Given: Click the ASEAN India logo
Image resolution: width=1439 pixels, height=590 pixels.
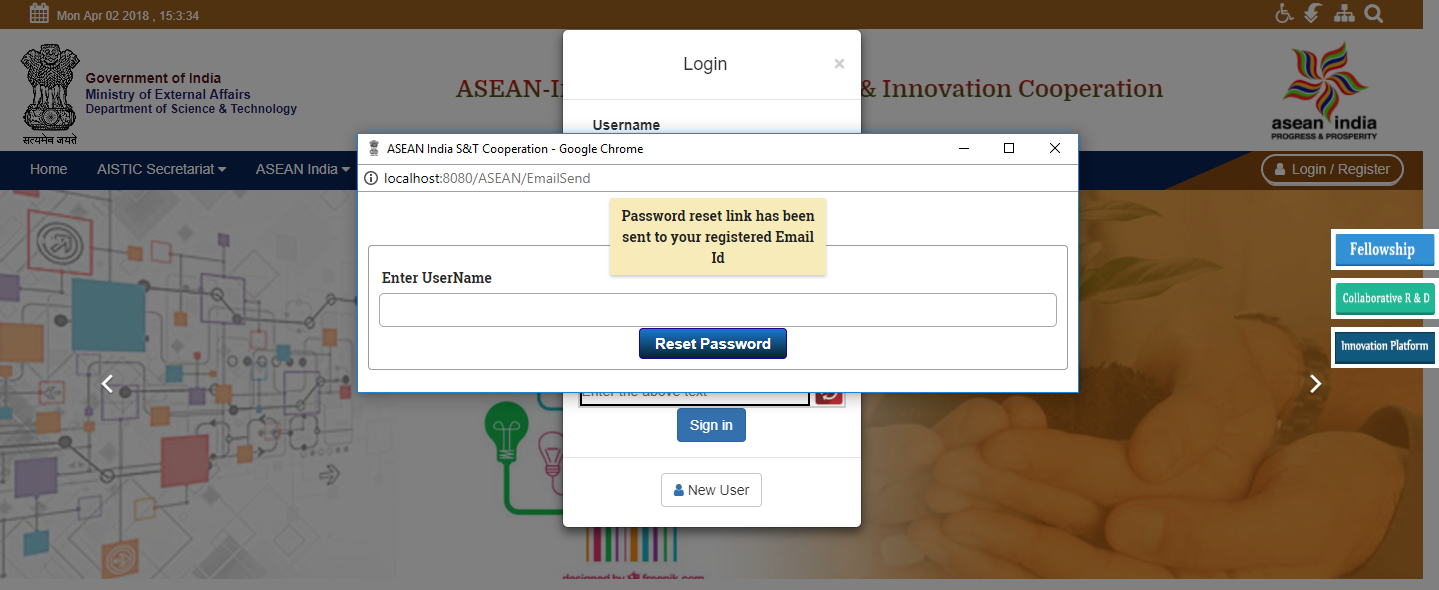Looking at the screenshot, I should 1324,92.
